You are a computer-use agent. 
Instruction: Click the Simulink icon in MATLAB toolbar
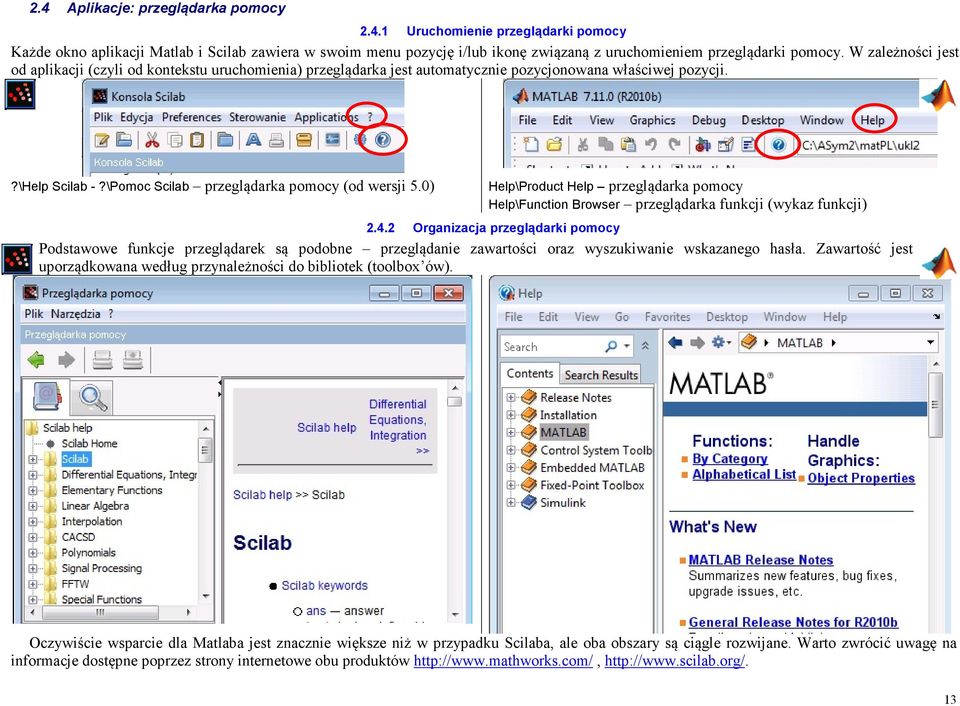point(703,145)
